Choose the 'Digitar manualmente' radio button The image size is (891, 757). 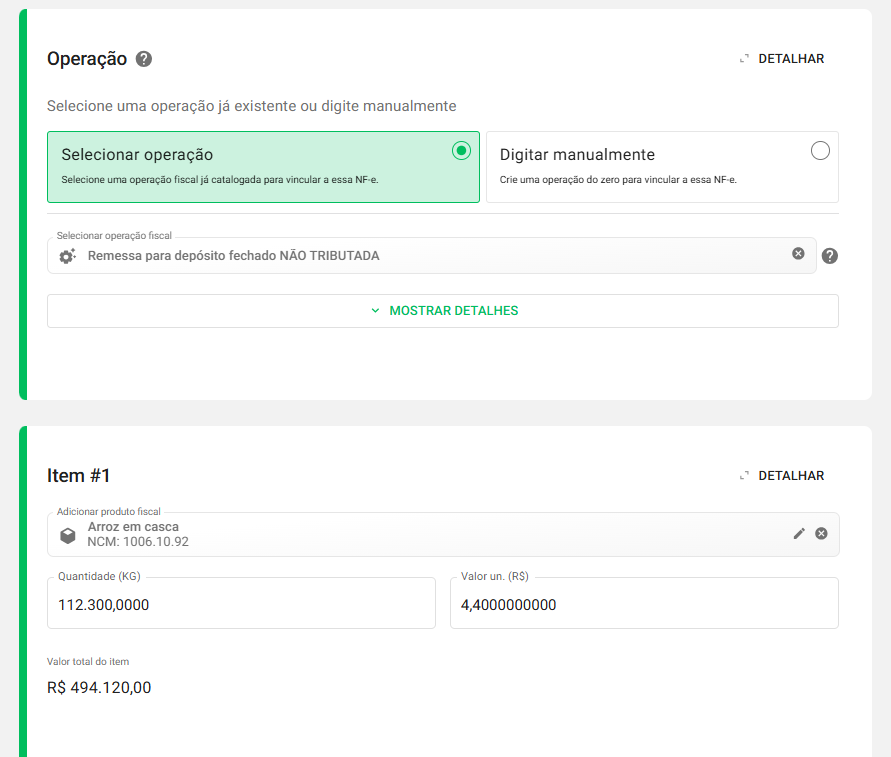click(x=820, y=151)
